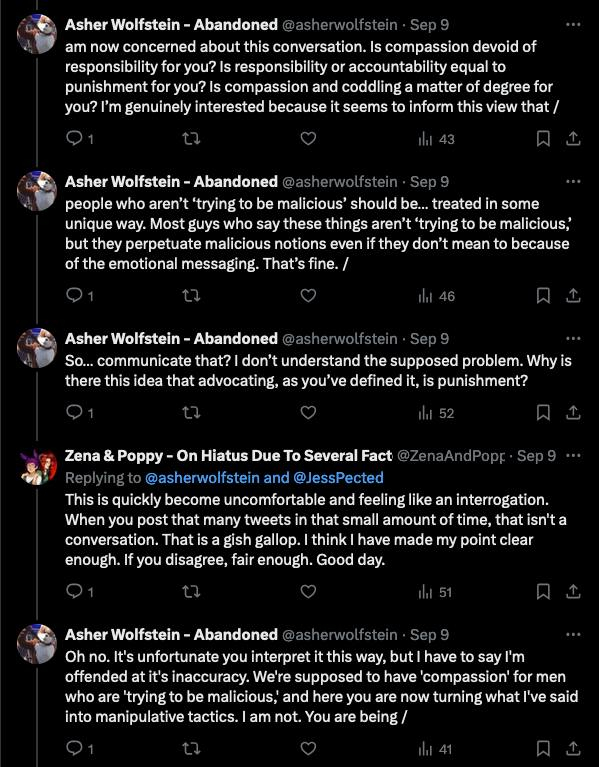
Task: Open Asher Wolfstein avatar on first tweet
Action: [x=37, y=34]
